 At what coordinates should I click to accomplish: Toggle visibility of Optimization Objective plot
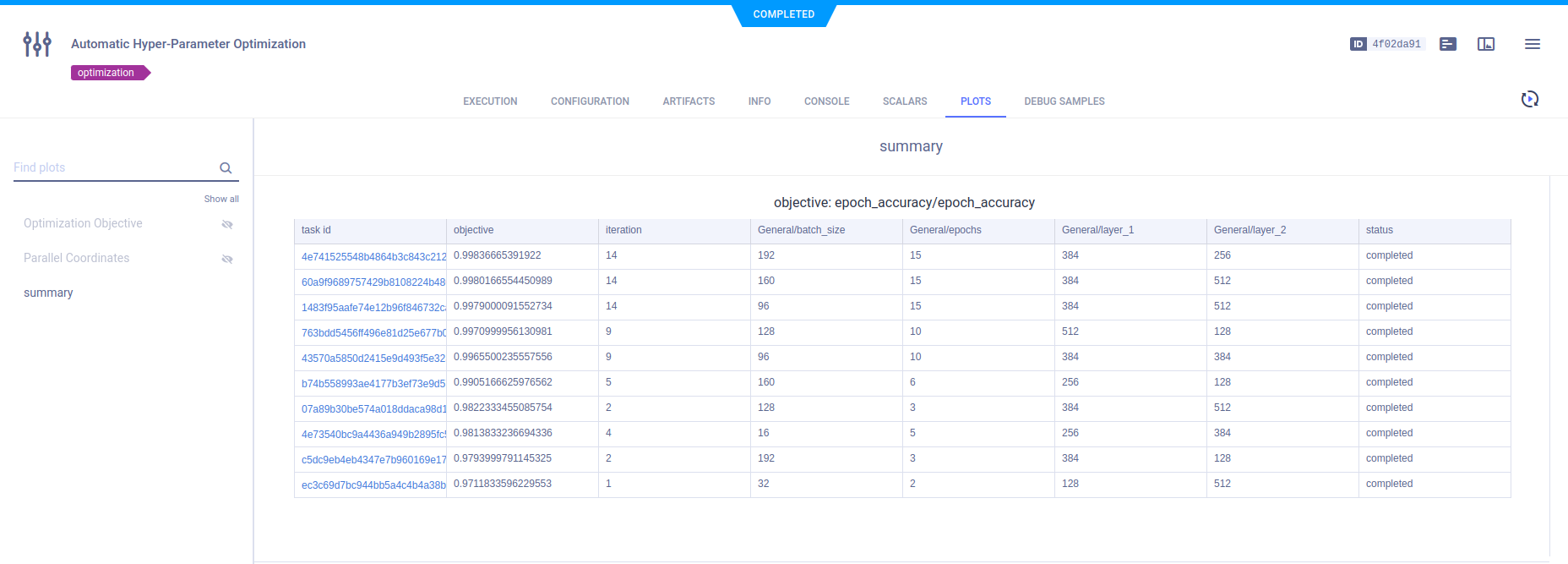tap(226, 224)
